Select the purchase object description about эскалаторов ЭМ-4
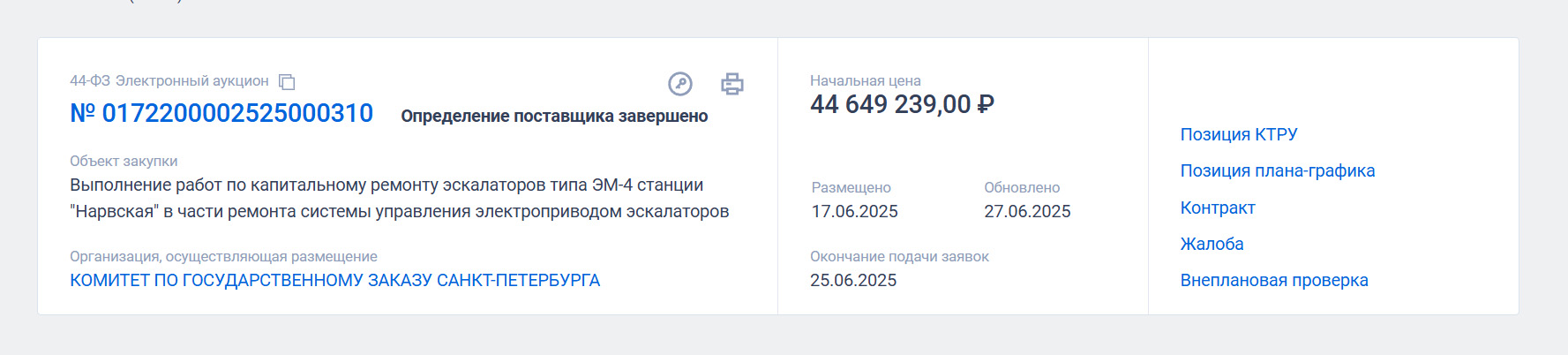 tap(400, 198)
